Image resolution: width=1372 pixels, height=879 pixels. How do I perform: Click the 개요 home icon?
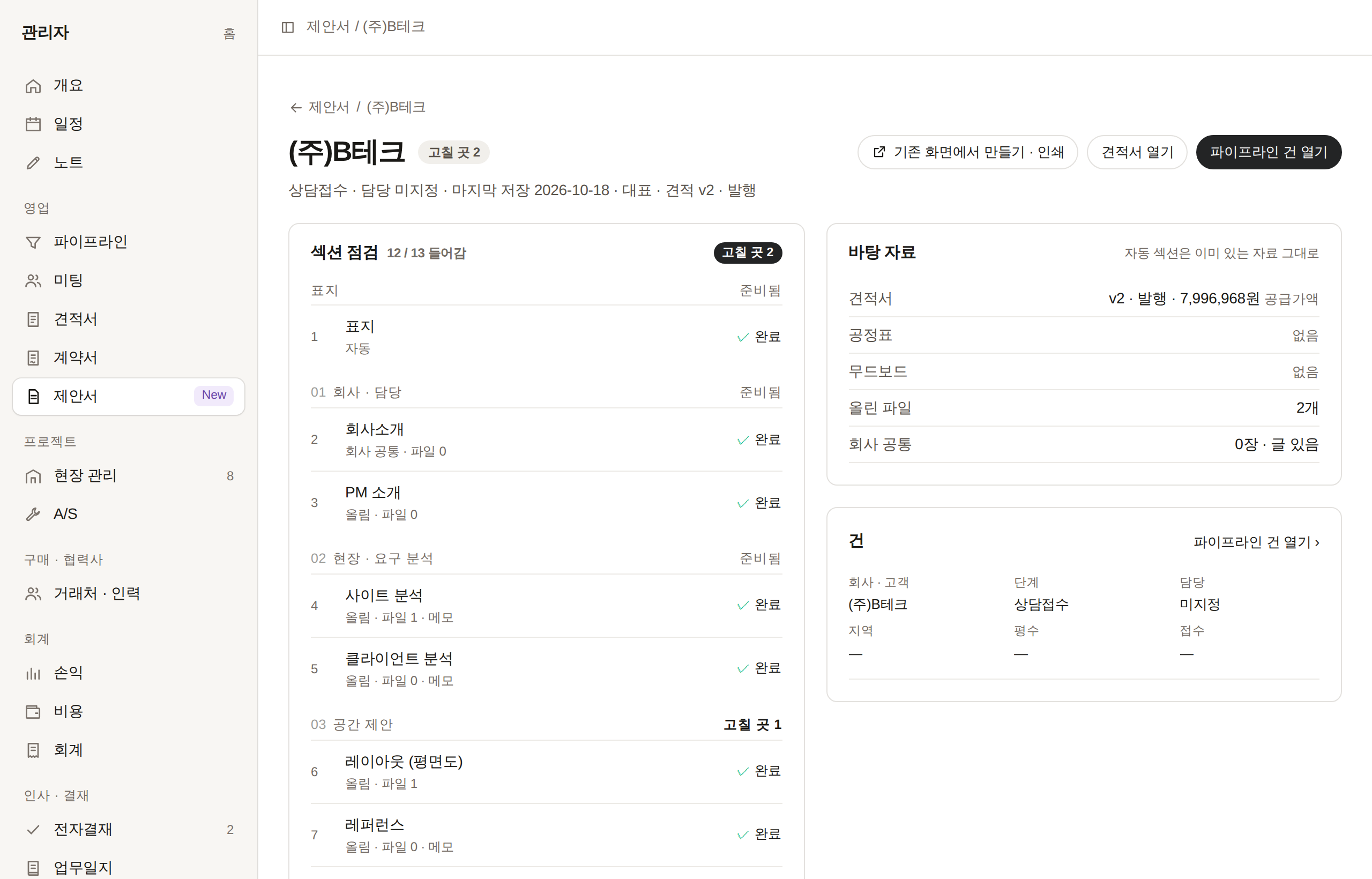pos(33,86)
